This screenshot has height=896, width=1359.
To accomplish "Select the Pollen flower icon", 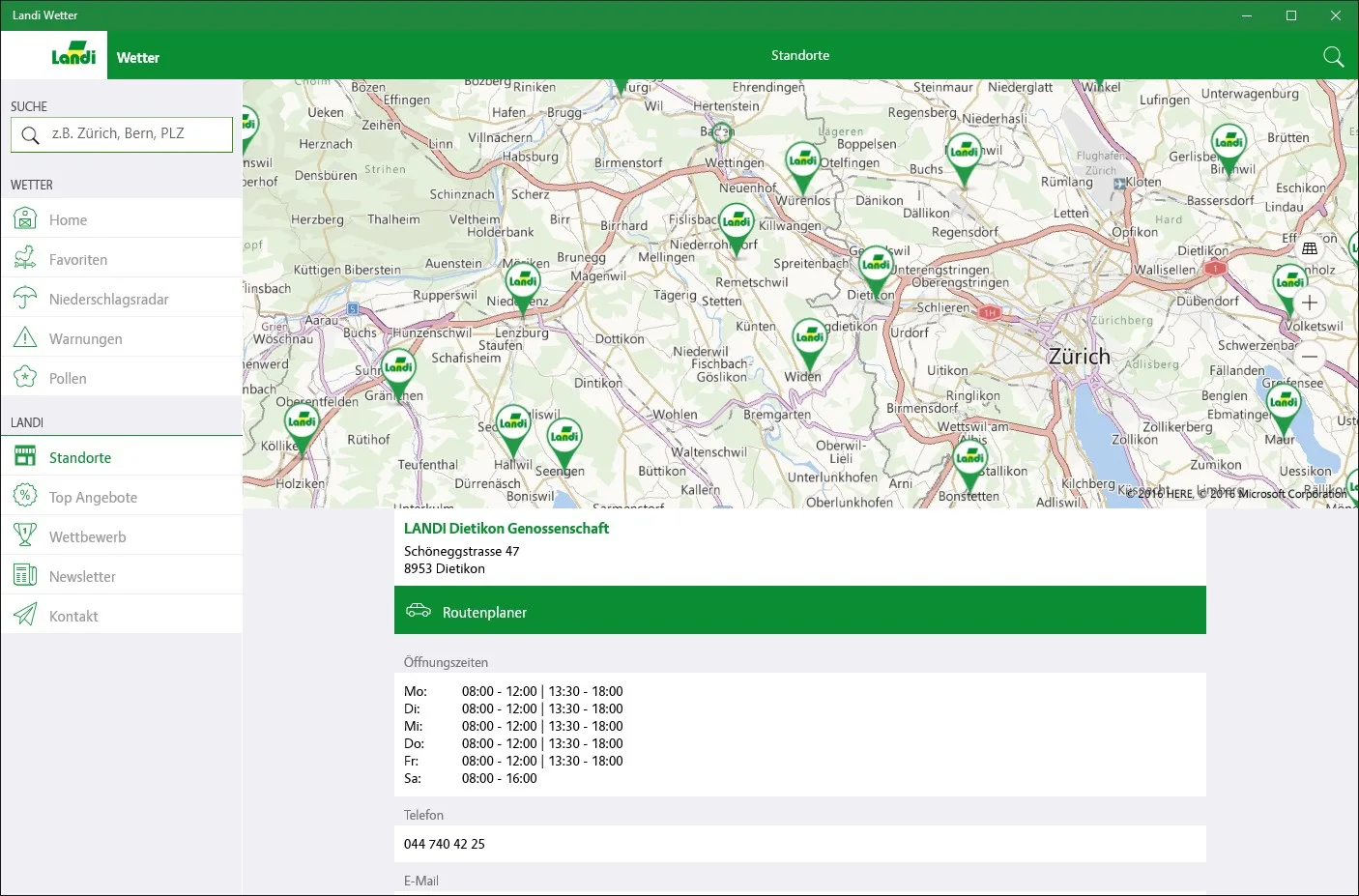I will pyautogui.click(x=25, y=378).
